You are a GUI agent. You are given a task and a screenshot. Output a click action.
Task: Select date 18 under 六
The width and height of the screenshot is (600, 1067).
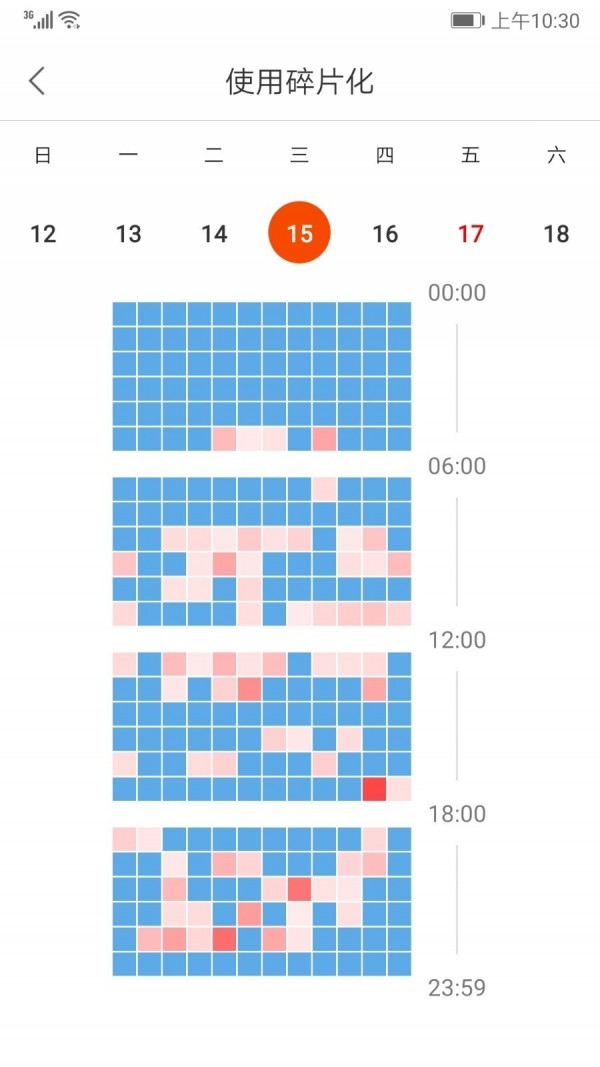[556, 234]
